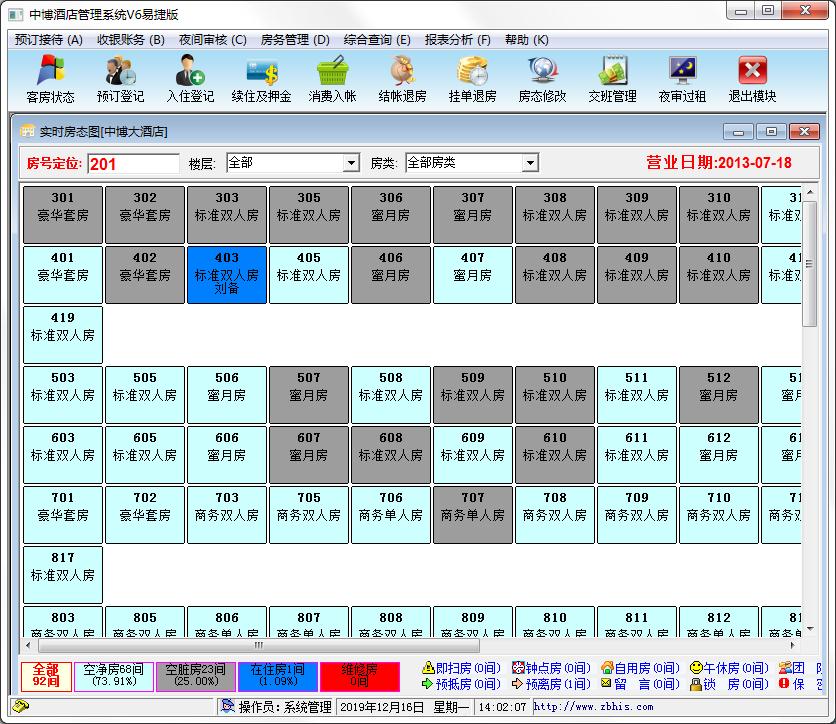Select room 301 豪华套房
Screen dimensions: 836x724
coord(63,214)
